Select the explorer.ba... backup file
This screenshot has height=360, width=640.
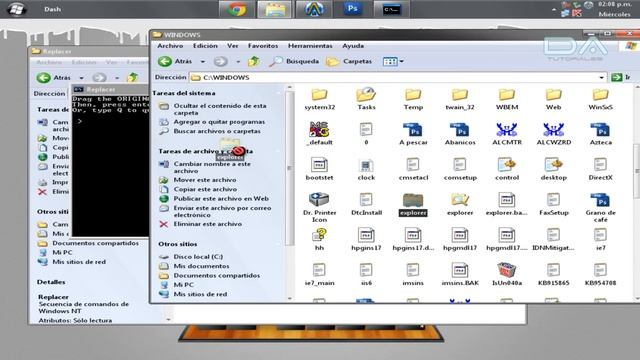pos(507,204)
